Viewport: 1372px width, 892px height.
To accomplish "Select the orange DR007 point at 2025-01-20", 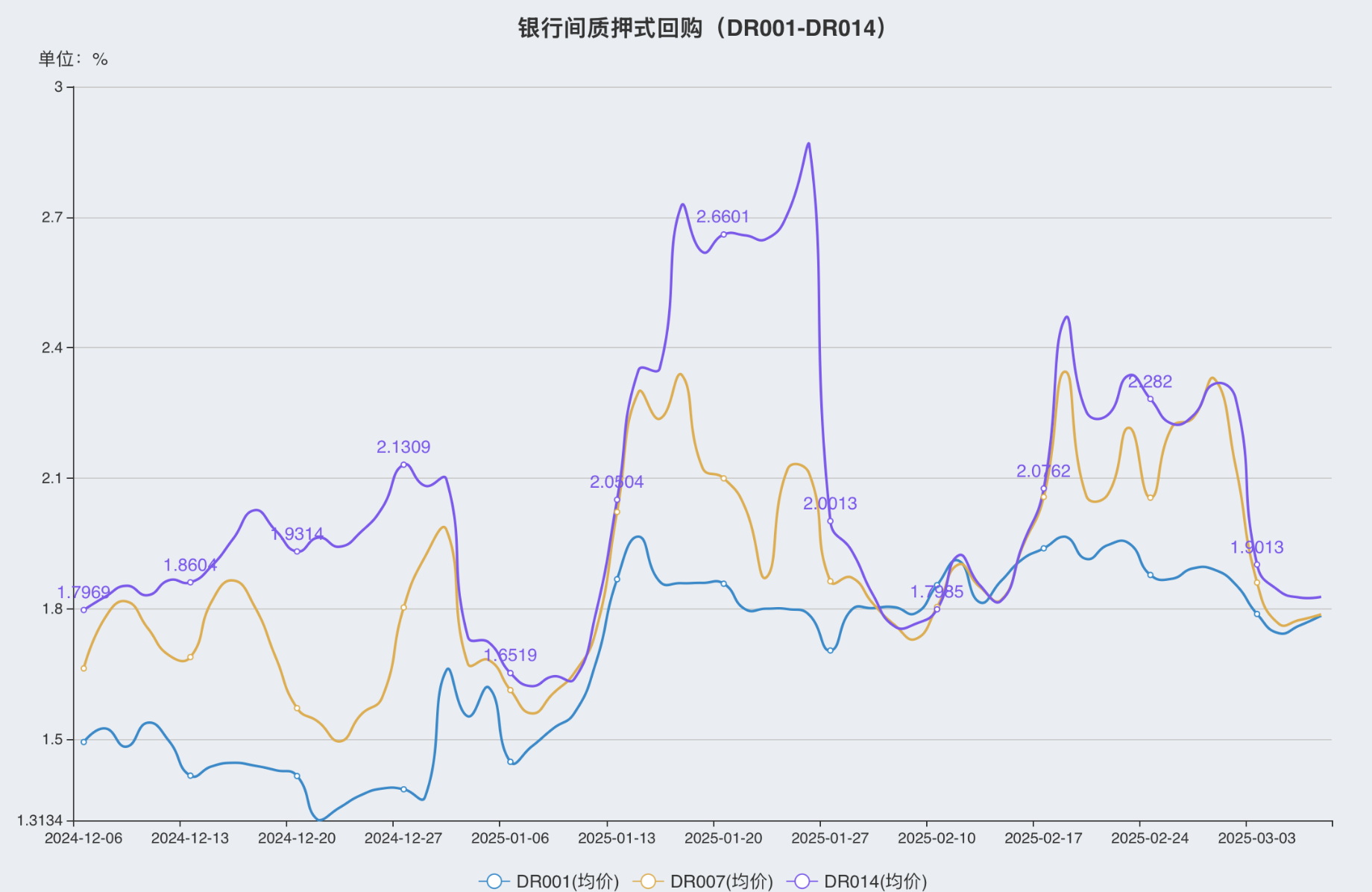I will coord(723,478).
